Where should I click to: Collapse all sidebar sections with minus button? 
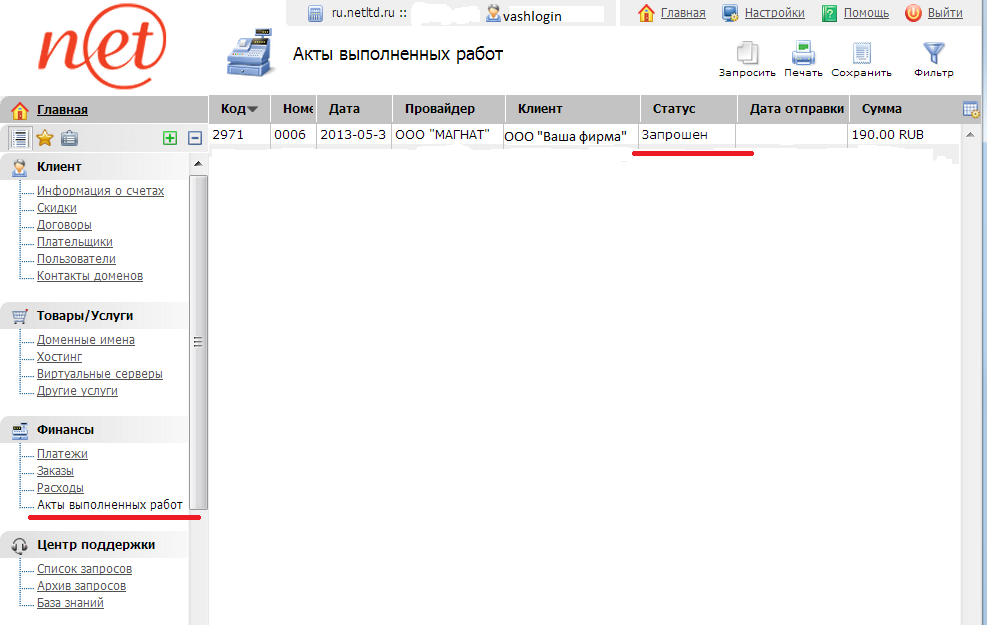point(195,138)
